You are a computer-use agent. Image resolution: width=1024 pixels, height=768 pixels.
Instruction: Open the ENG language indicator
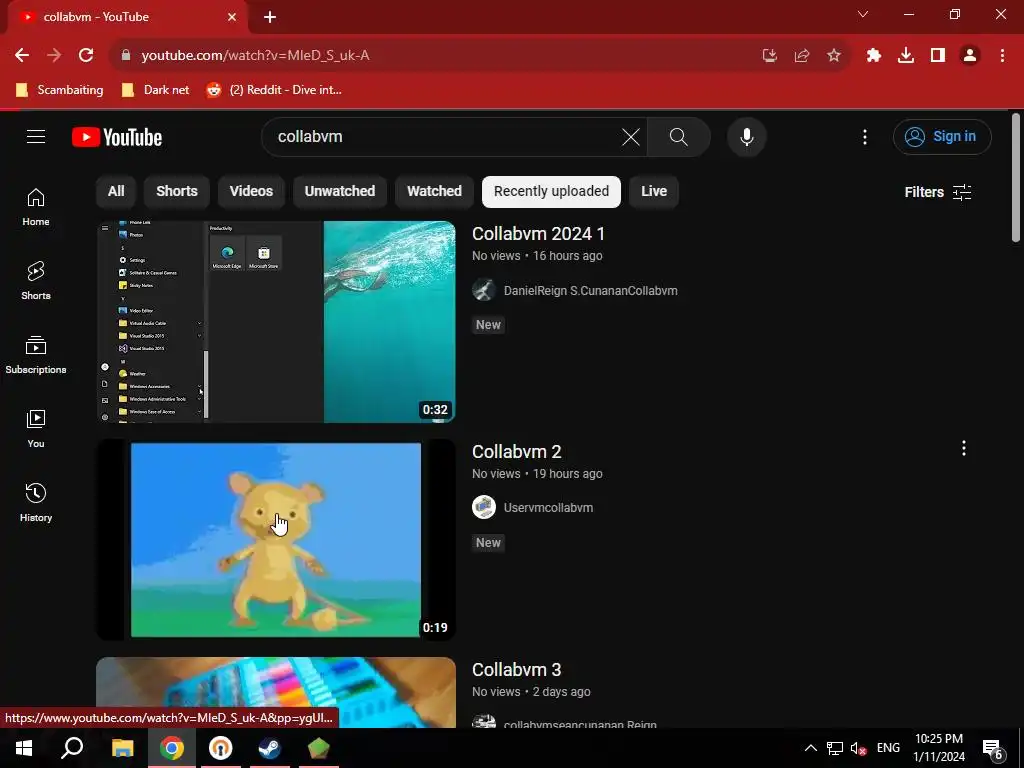click(x=888, y=748)
